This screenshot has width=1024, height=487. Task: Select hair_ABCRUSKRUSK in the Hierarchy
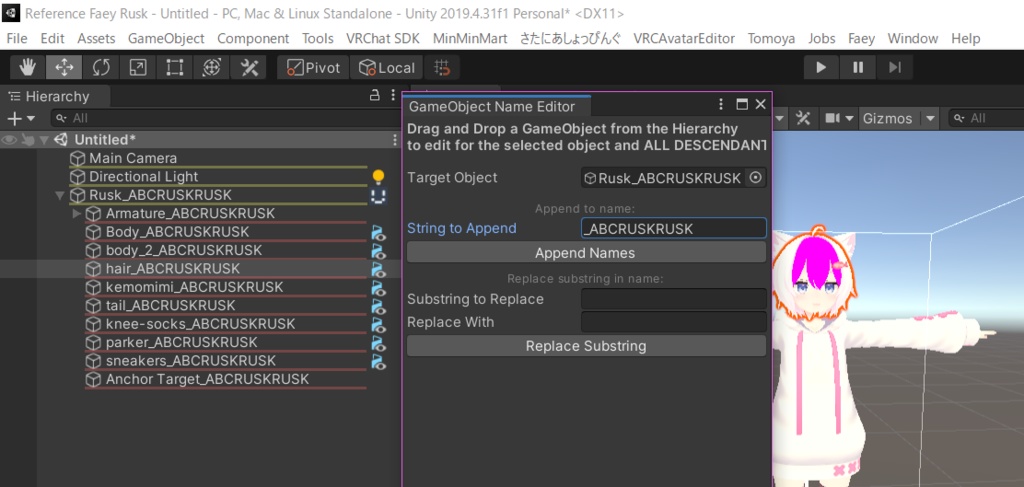click(x=172, y=268)
